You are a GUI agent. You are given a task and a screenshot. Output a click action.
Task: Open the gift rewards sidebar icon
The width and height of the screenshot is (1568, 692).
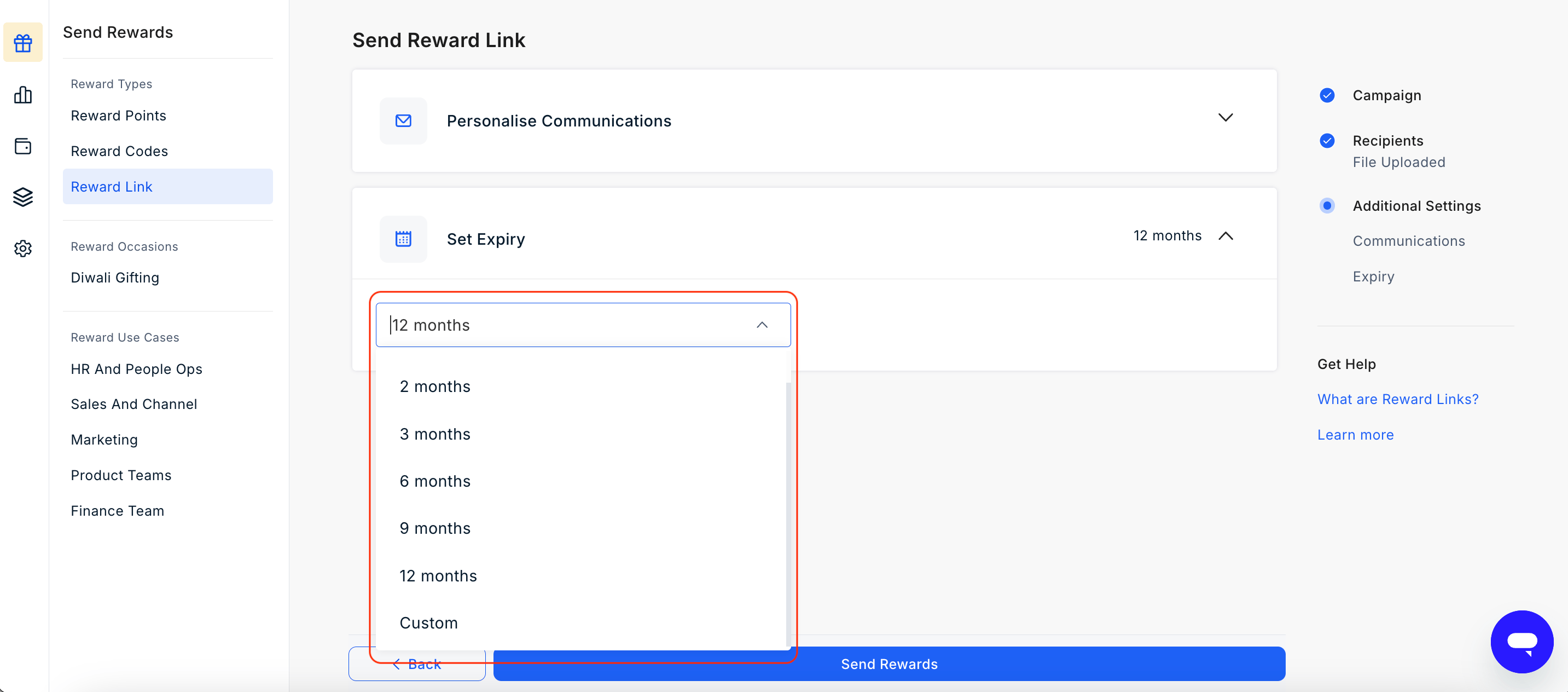(x=22, y=43)
